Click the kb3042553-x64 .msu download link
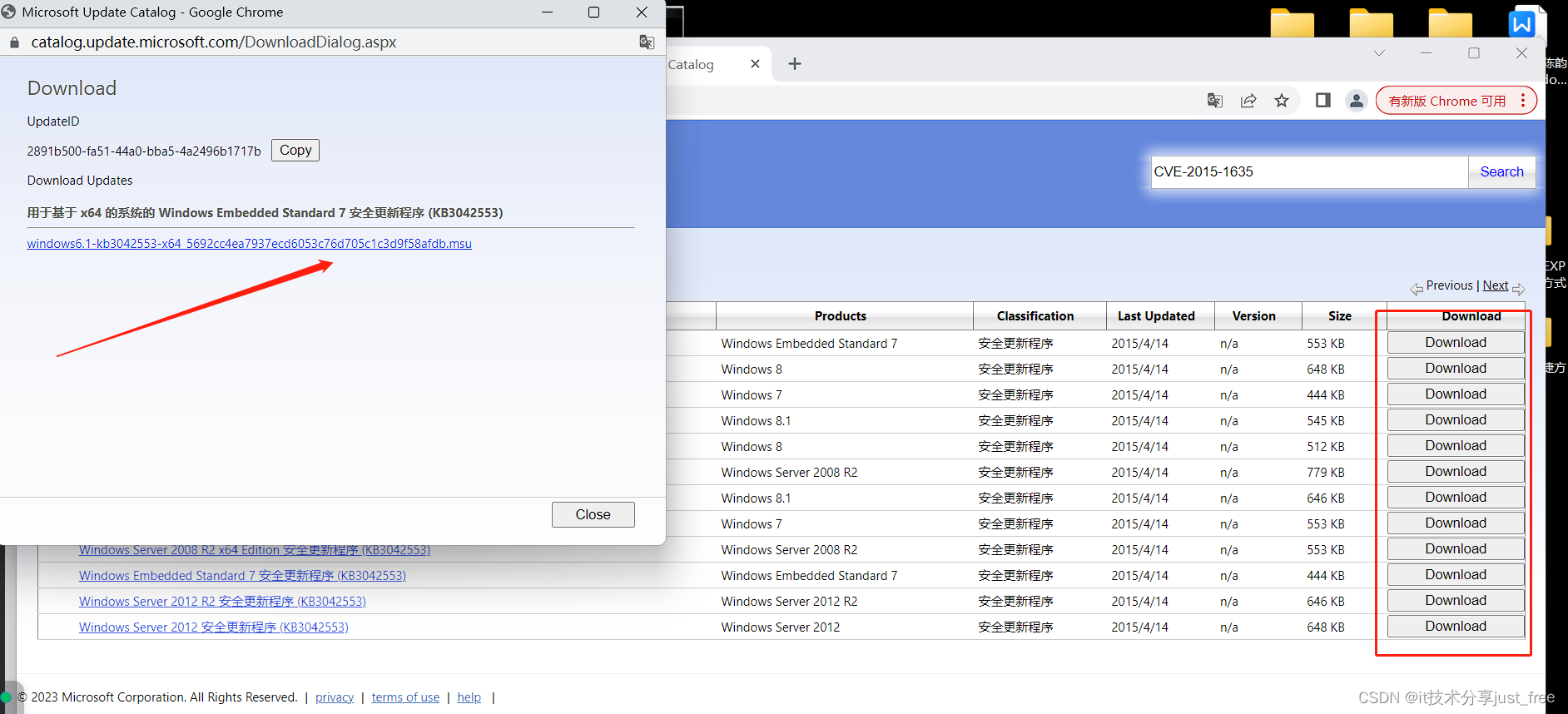1568x714 pixels. [250, 244]
